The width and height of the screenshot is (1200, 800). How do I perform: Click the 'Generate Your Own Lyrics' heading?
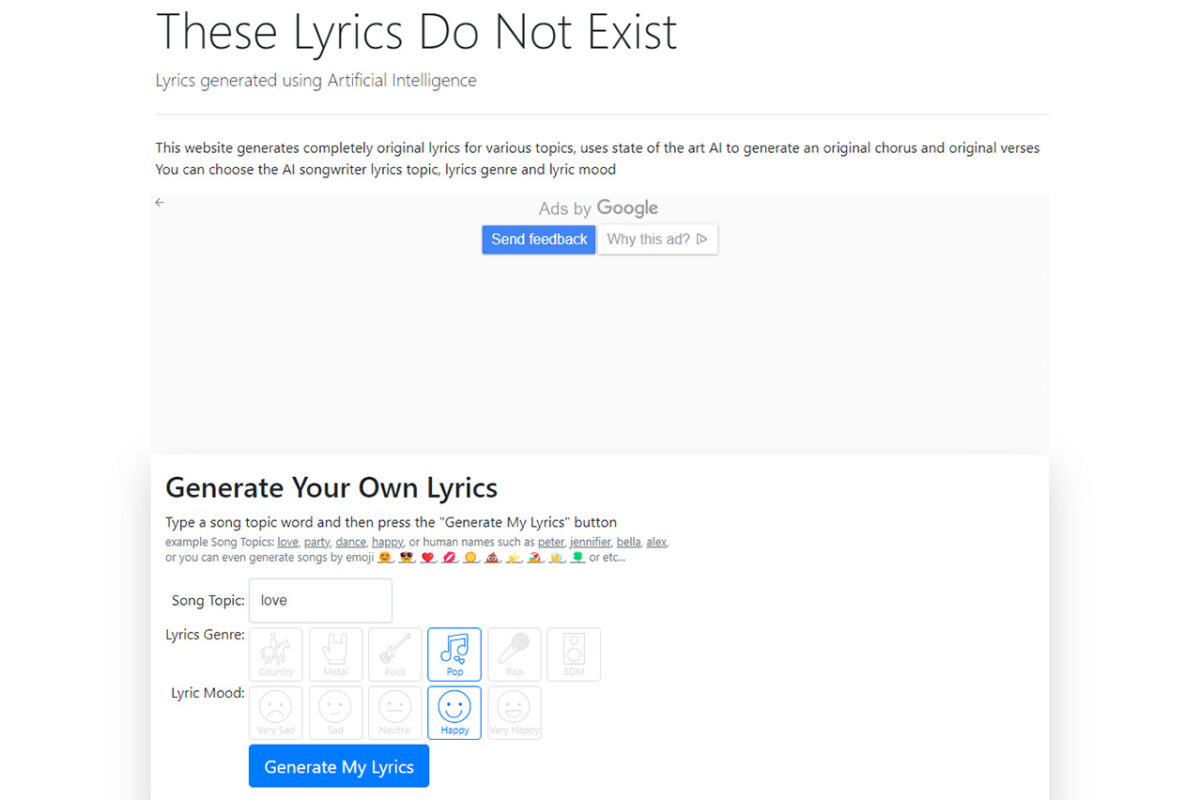pyautogui.click(x=331, y=488)
